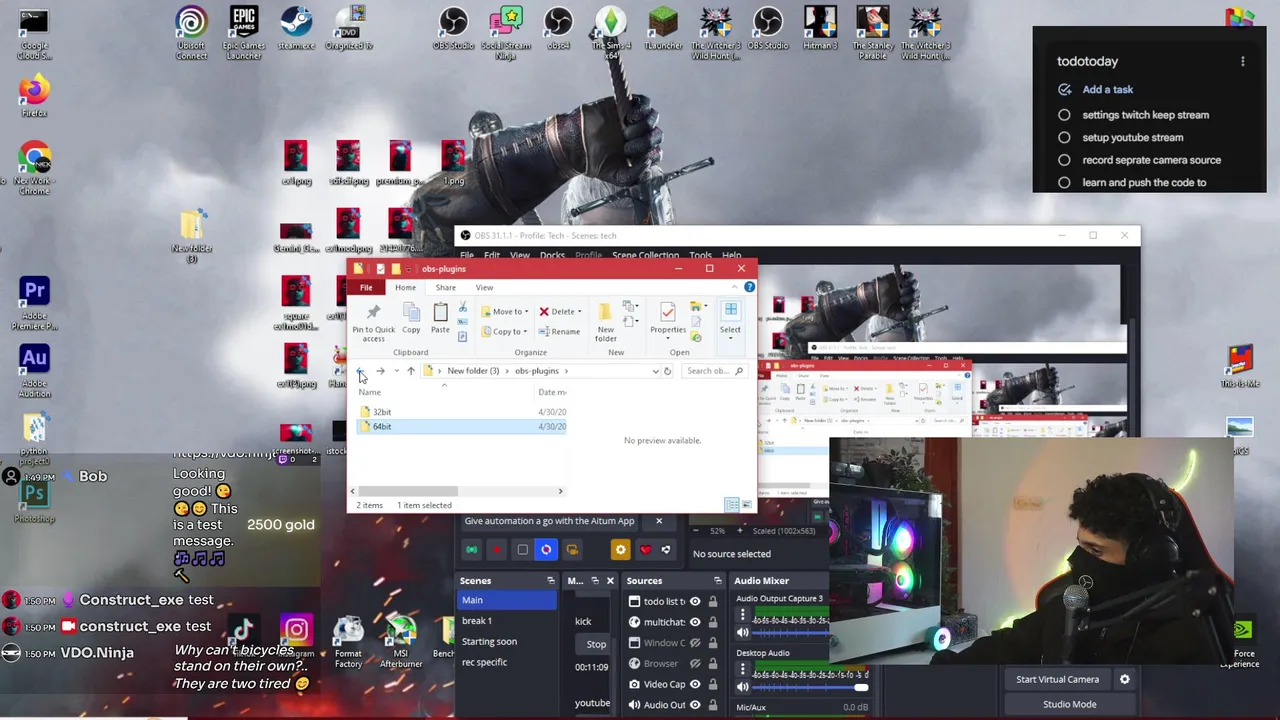Click the Copy icon in Explorer ribbon

[411, 320]
